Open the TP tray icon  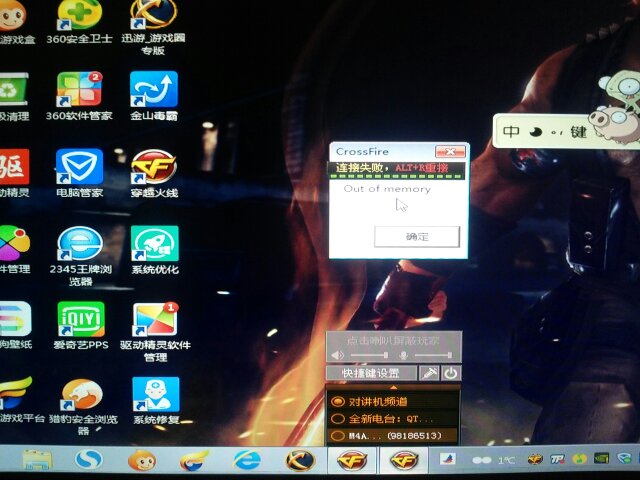[x=557, y=460]
